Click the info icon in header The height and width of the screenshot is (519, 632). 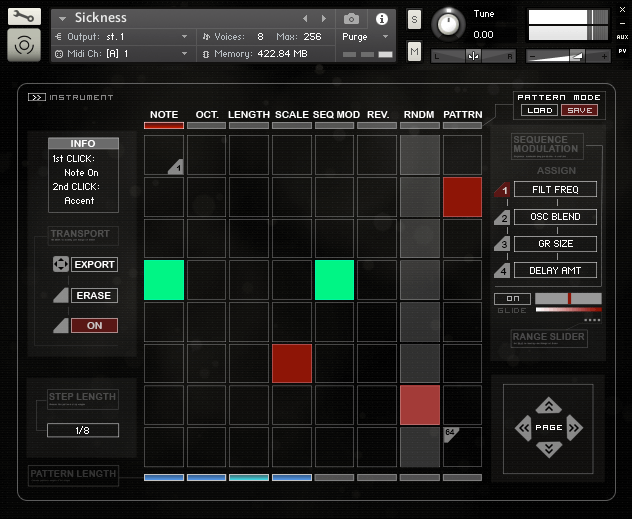[x=381, y=18]
